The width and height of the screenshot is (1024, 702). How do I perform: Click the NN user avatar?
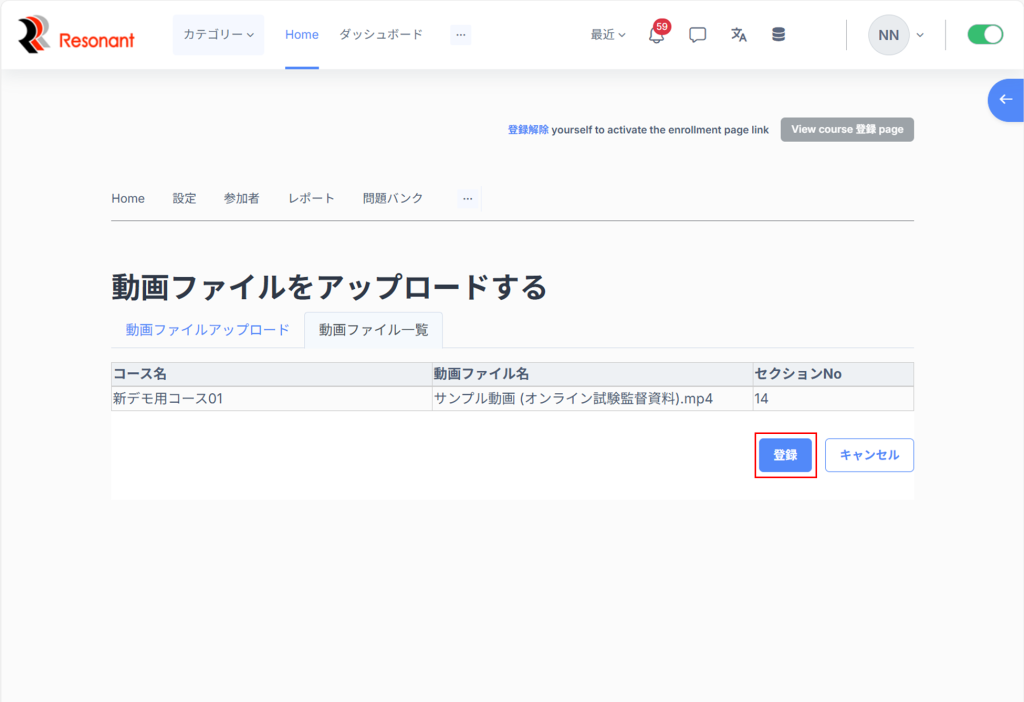tap(888, 35)
